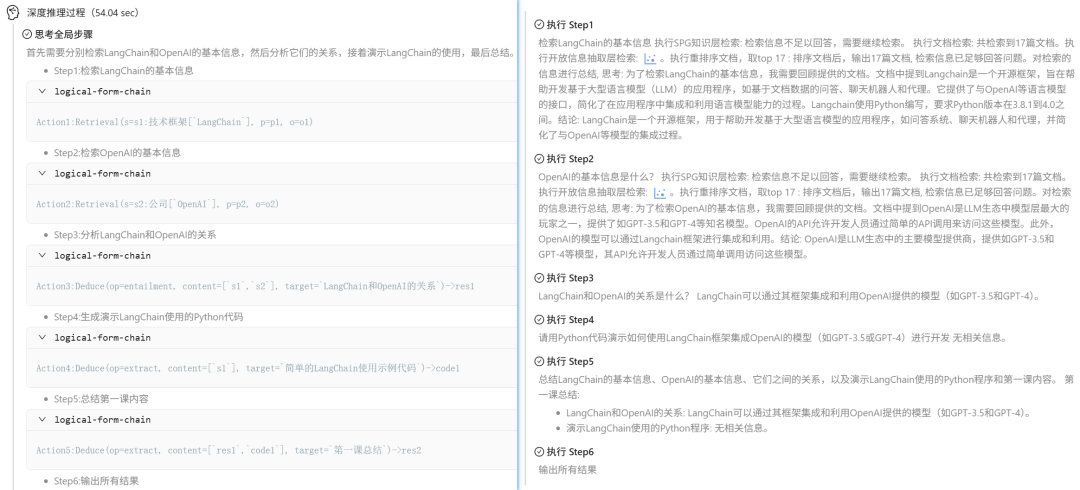Click the Action5:Deduce extract res2 line

pyautogui.click(x=229, y=450)
